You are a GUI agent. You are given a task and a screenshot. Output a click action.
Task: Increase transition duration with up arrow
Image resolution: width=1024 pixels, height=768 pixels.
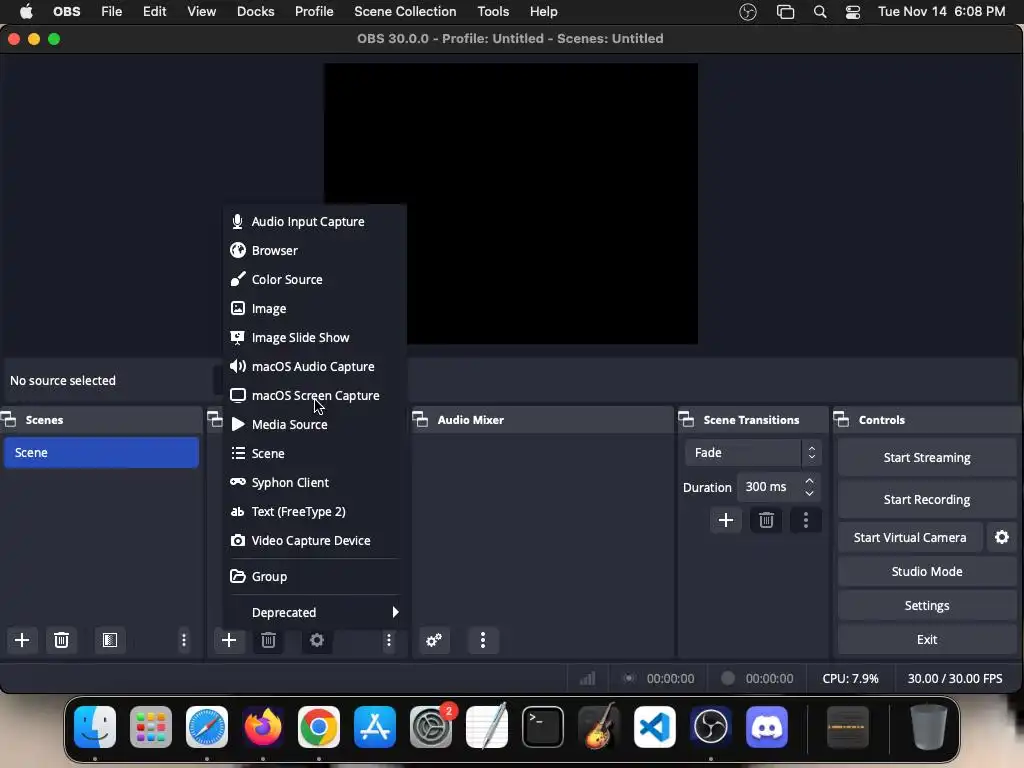[x=809, y=480]
